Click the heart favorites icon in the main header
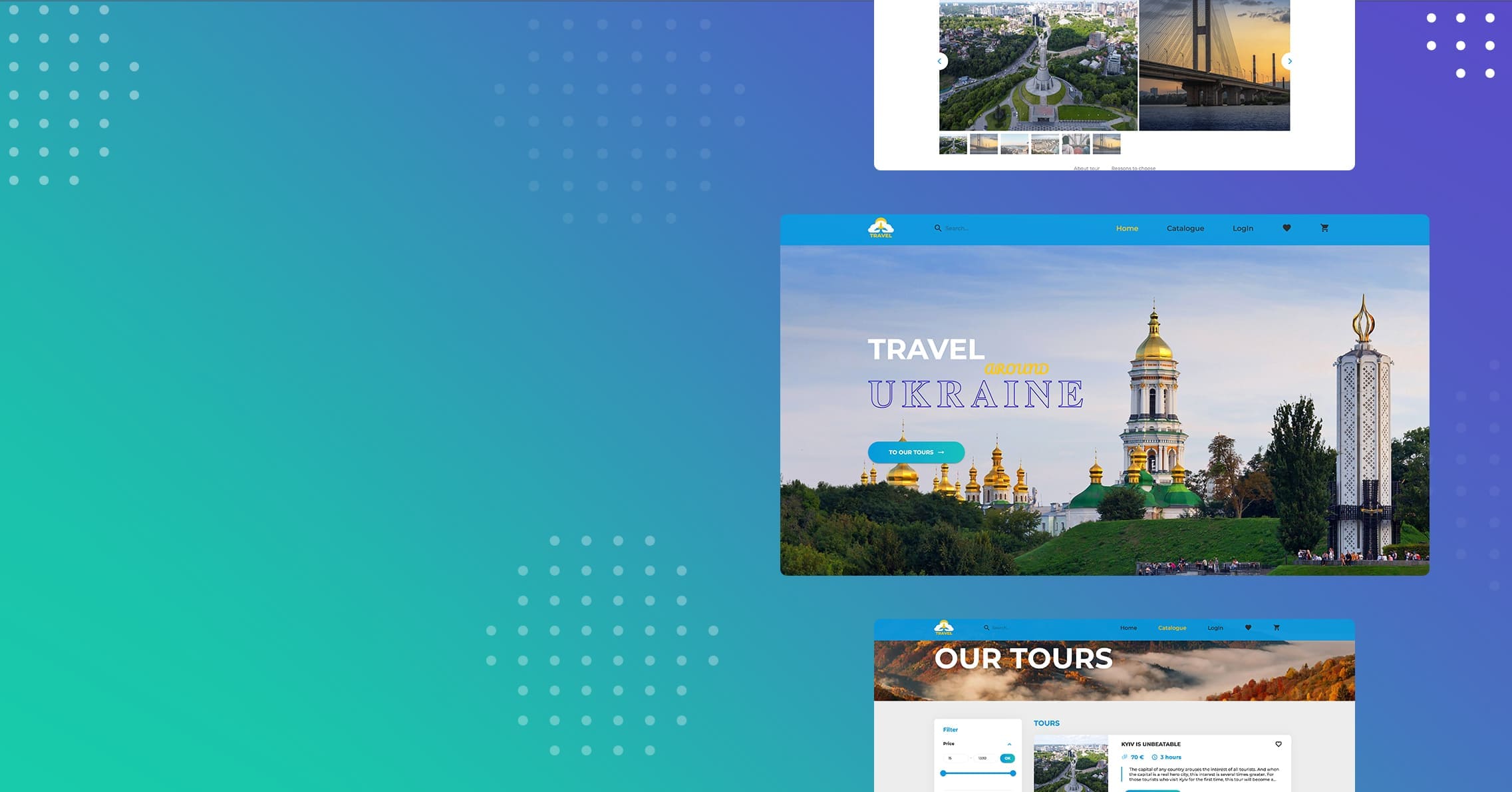 1286,228
